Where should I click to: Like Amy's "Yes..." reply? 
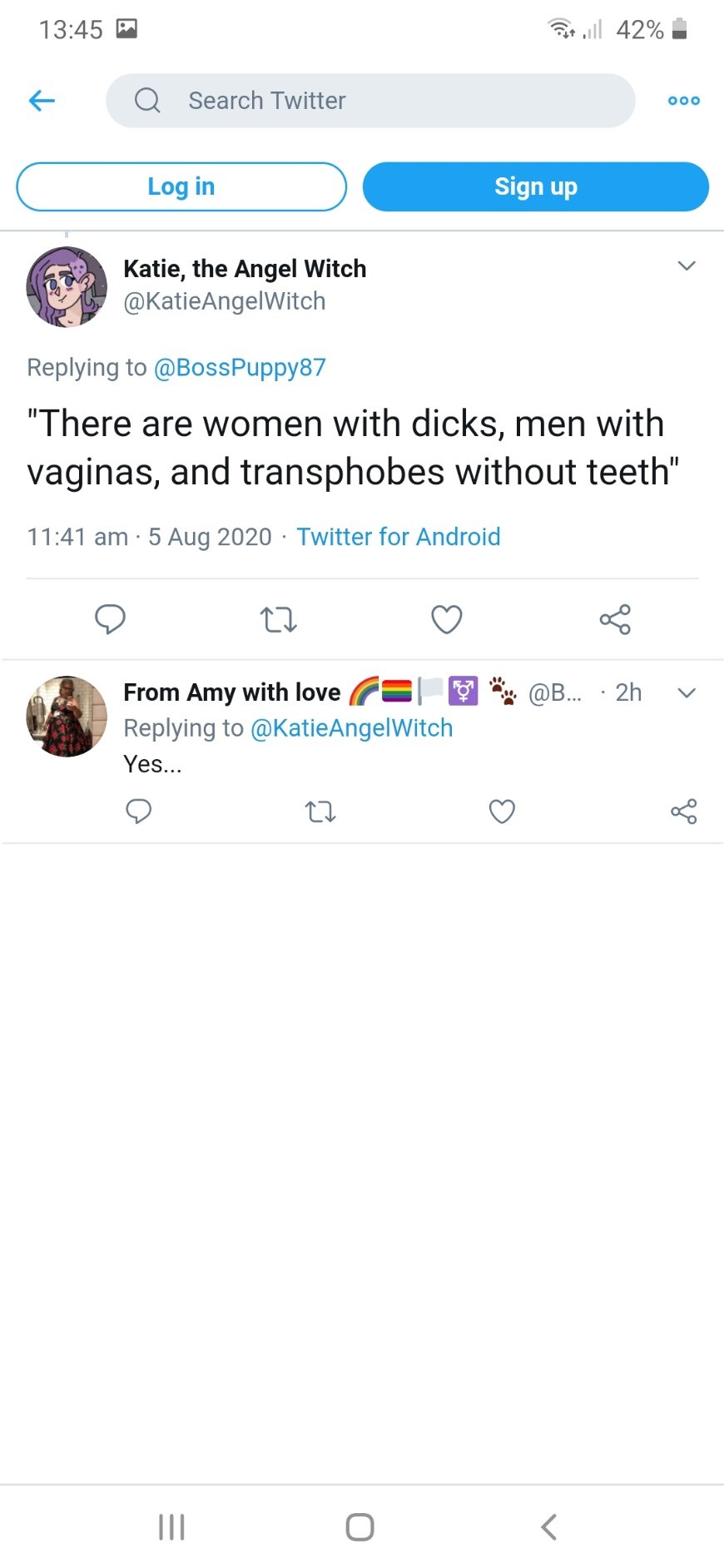point(502,811)
